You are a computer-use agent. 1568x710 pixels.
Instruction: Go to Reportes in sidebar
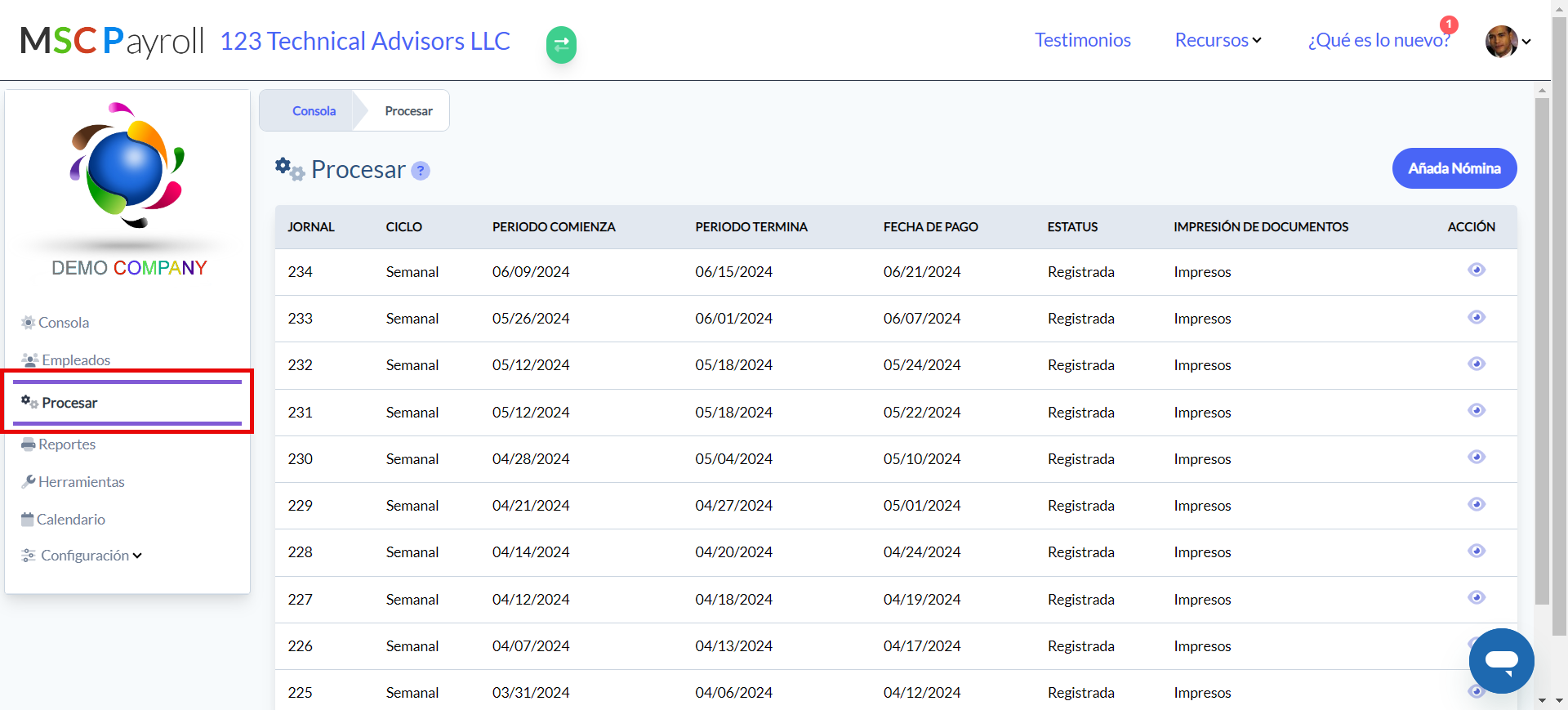click(66, 444)
